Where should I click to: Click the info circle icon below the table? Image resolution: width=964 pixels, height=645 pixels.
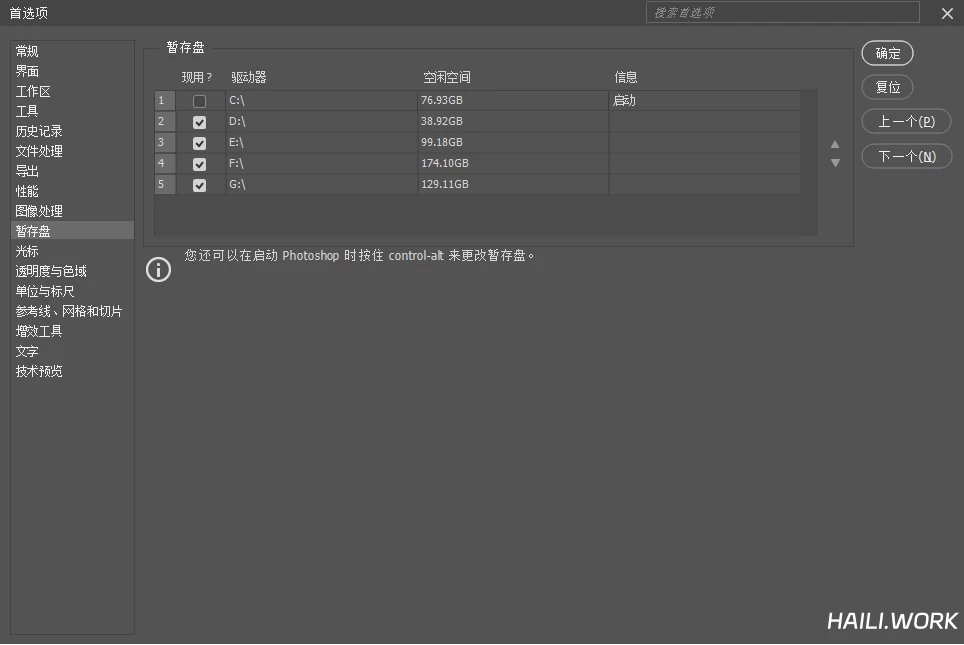point(158,269)
